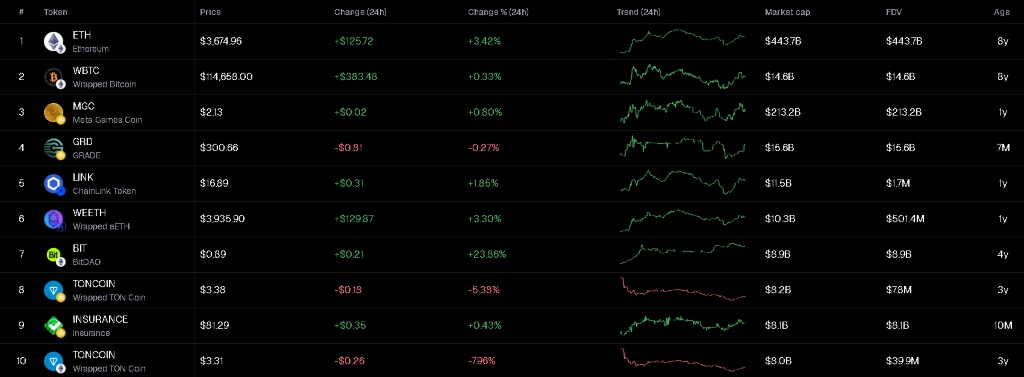Click the Meta Games Coin gold icon
This screenshot has width=1024, height=377.
(x=54, y=113)
